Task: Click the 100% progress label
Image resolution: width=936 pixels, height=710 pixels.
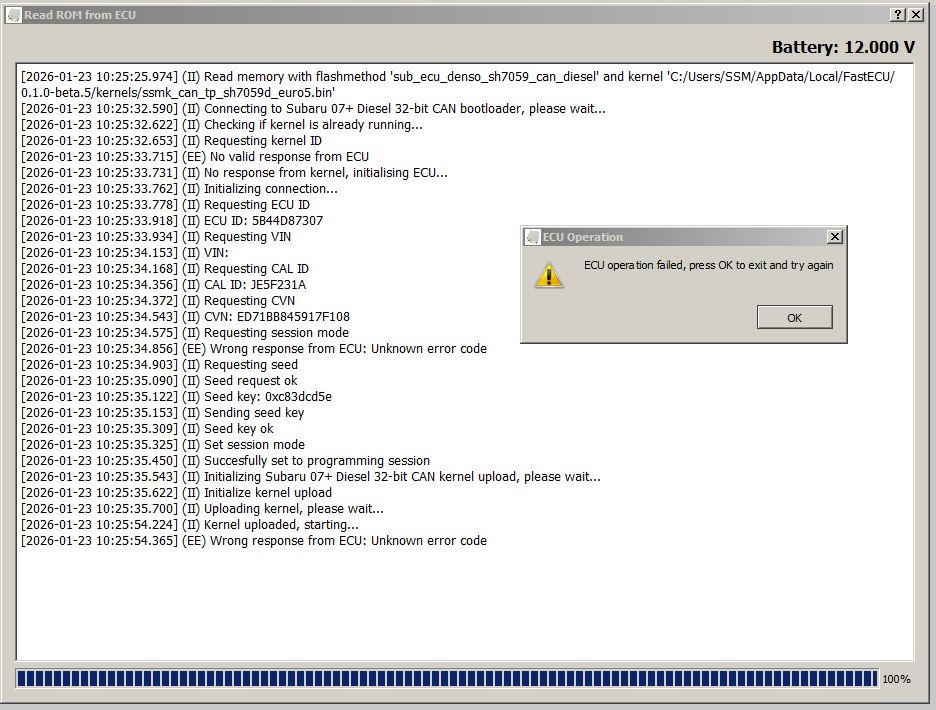Action: point(896,679)
